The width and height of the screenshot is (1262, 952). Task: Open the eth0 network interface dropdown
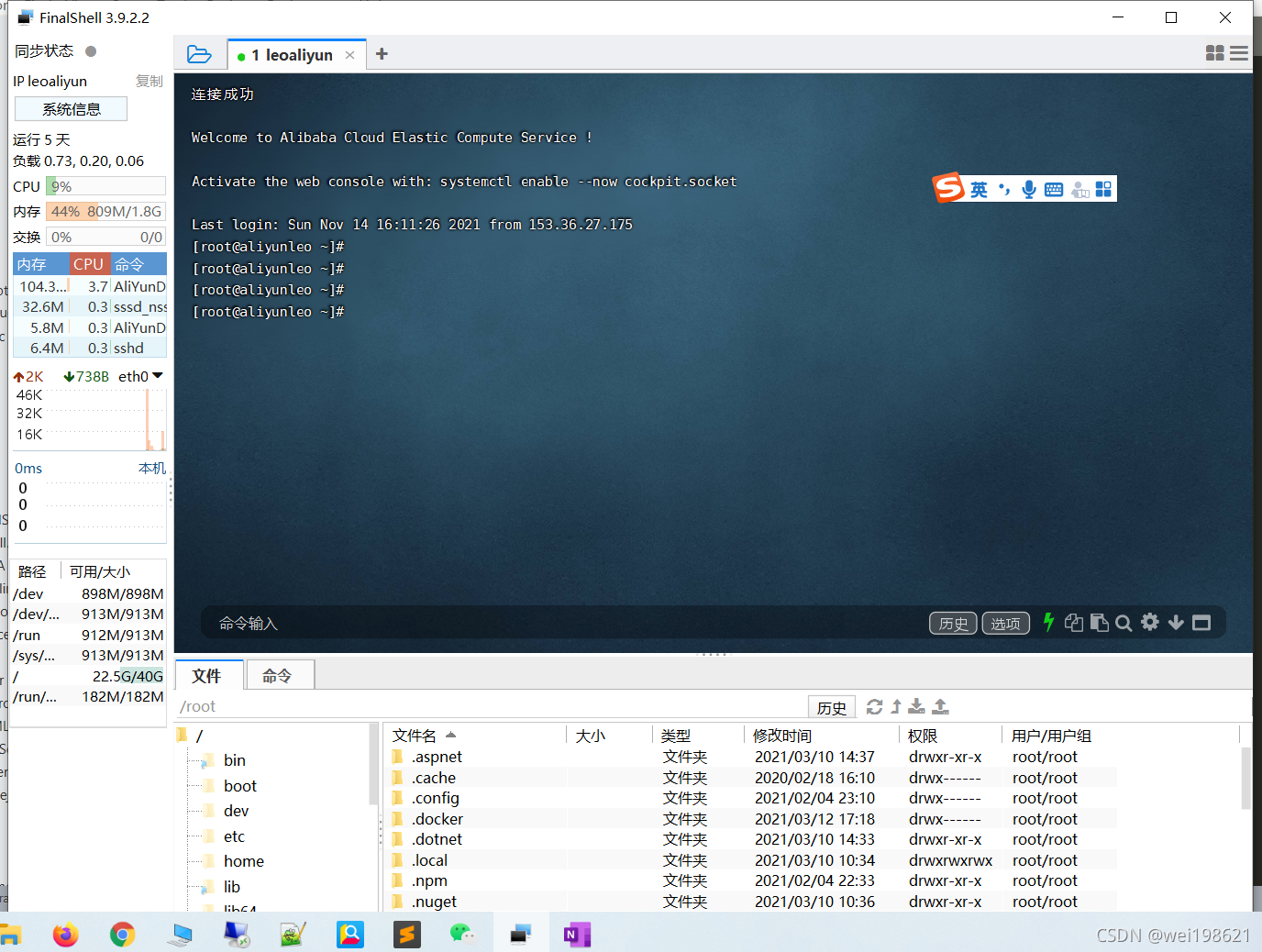pos(158,376)
